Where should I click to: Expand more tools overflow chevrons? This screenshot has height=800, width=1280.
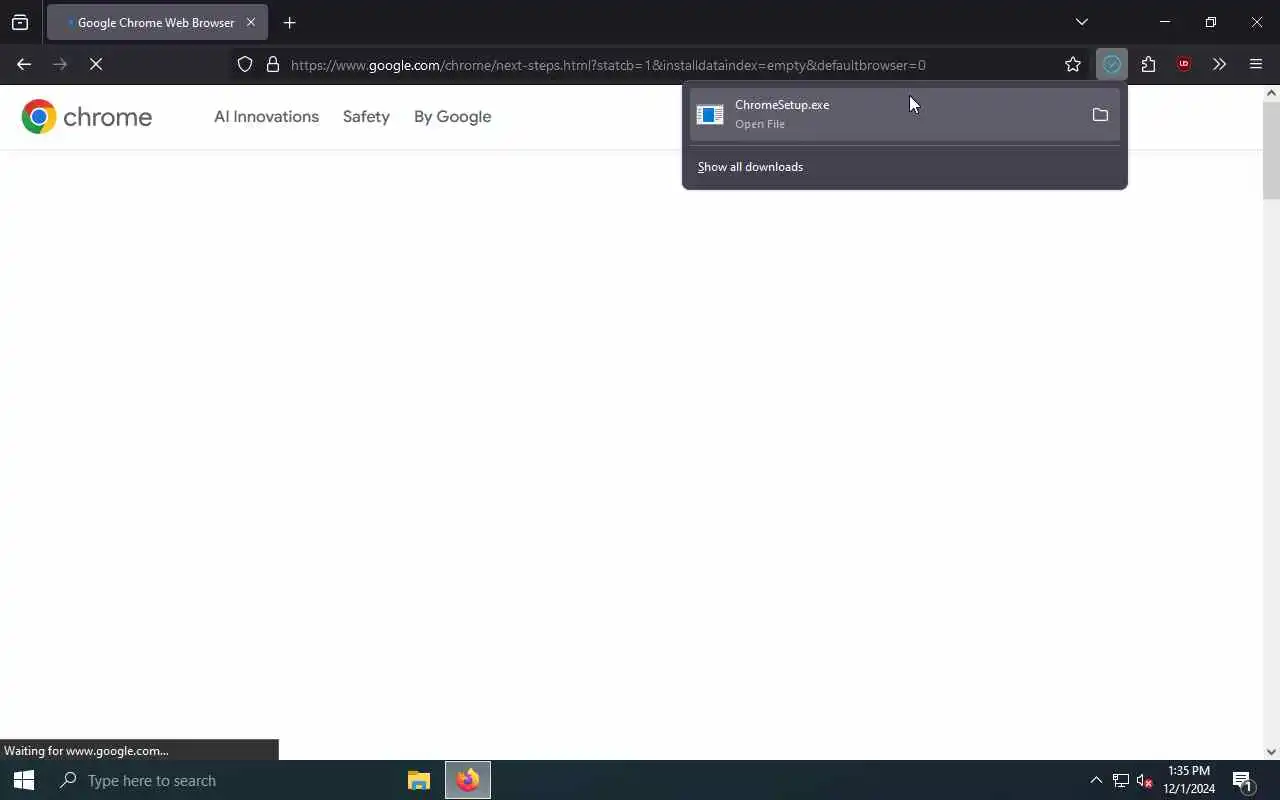[x=1219, y=64]
